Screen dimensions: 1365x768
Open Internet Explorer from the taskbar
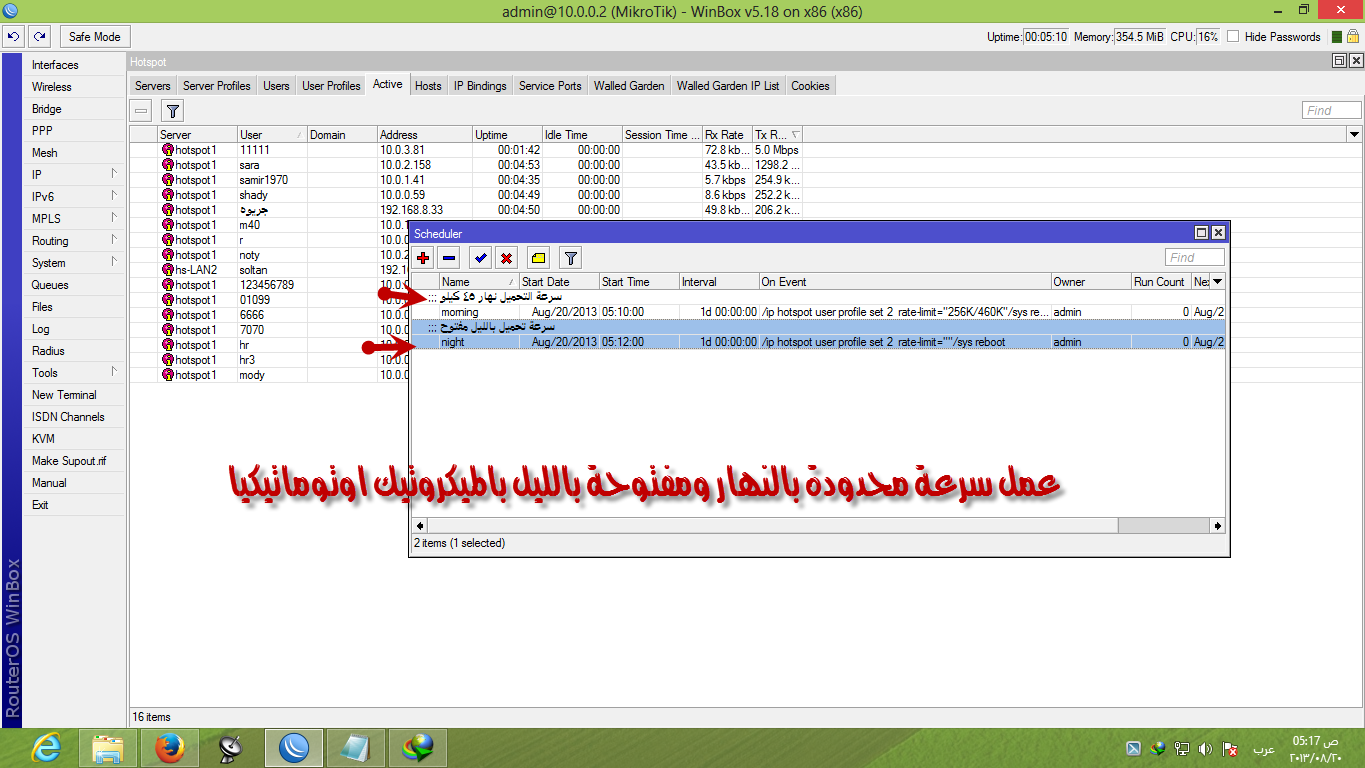click(x=48, y=747)
